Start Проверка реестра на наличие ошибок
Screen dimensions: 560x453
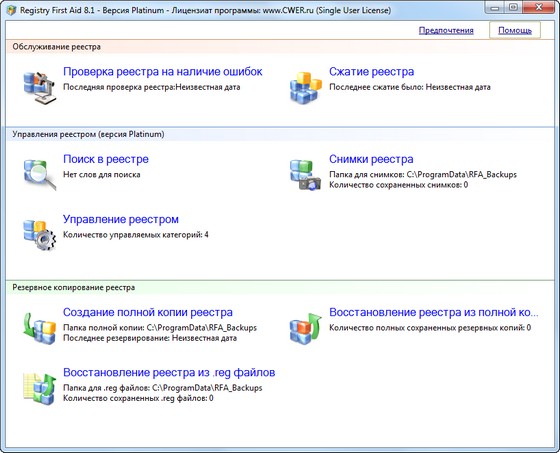(x=162, y=71)
